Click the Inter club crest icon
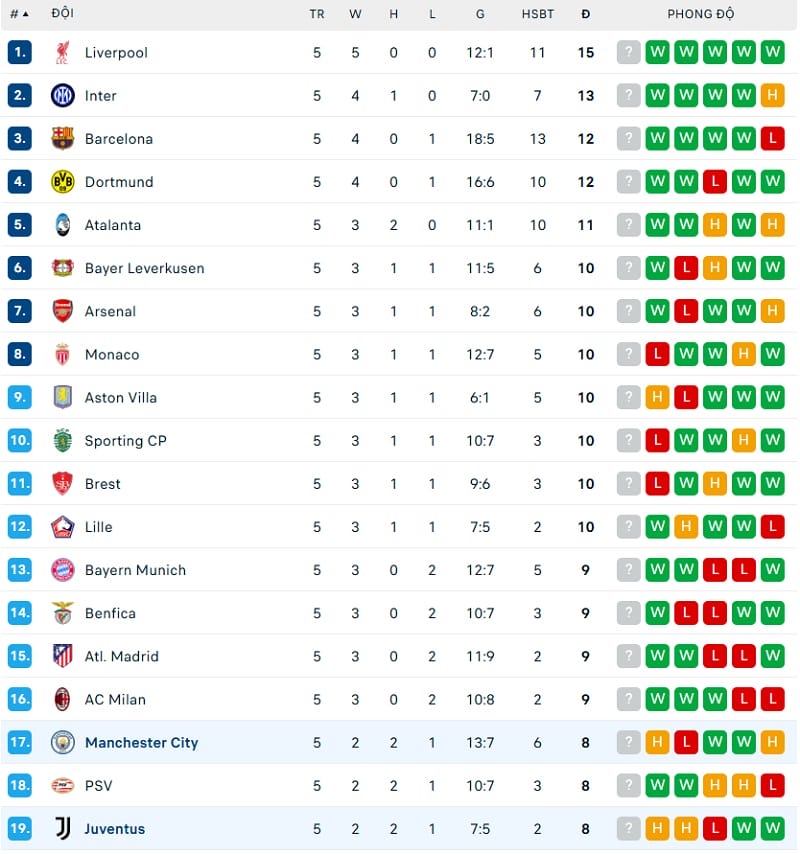The width and height of the screenshot is (800, 854). tap(63, 96)
